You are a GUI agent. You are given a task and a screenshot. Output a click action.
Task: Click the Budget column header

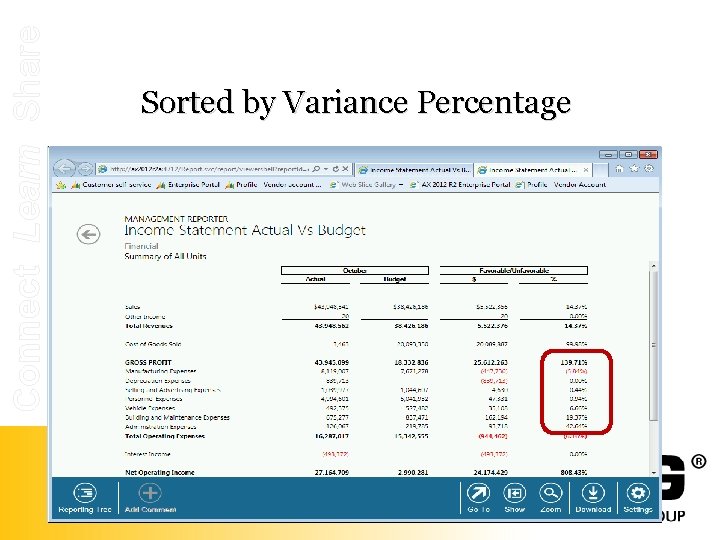[x=394, y=279]
